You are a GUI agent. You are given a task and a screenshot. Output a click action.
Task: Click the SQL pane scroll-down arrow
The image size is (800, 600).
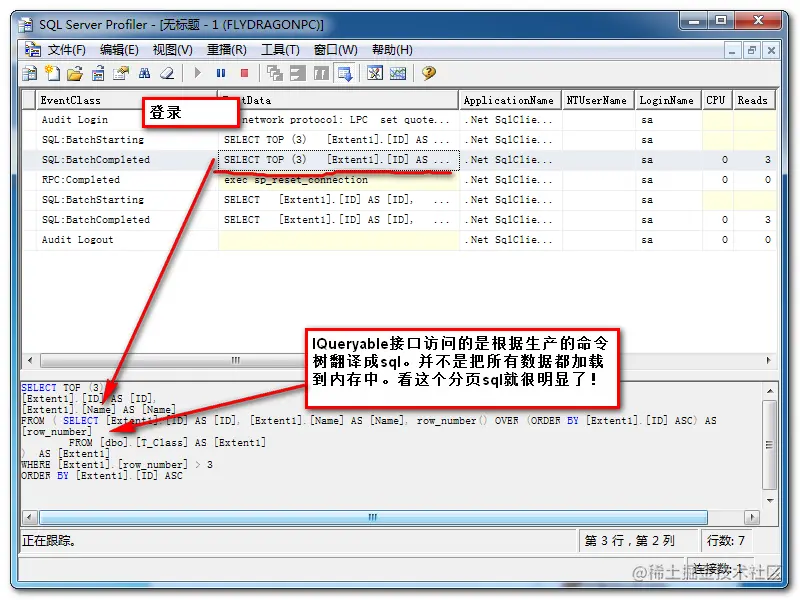pos(770,501)
